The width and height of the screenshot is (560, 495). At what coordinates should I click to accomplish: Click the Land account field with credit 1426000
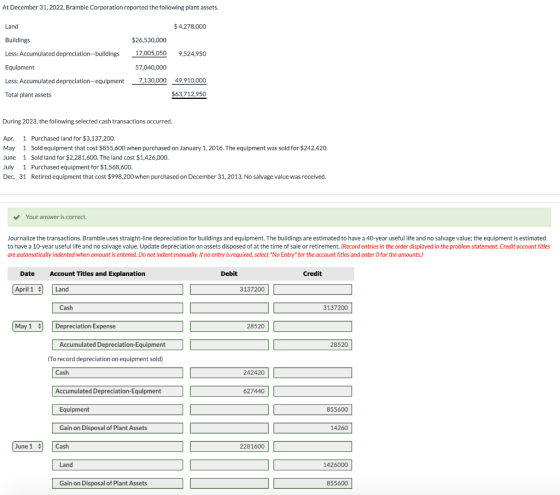pos(118,465)
